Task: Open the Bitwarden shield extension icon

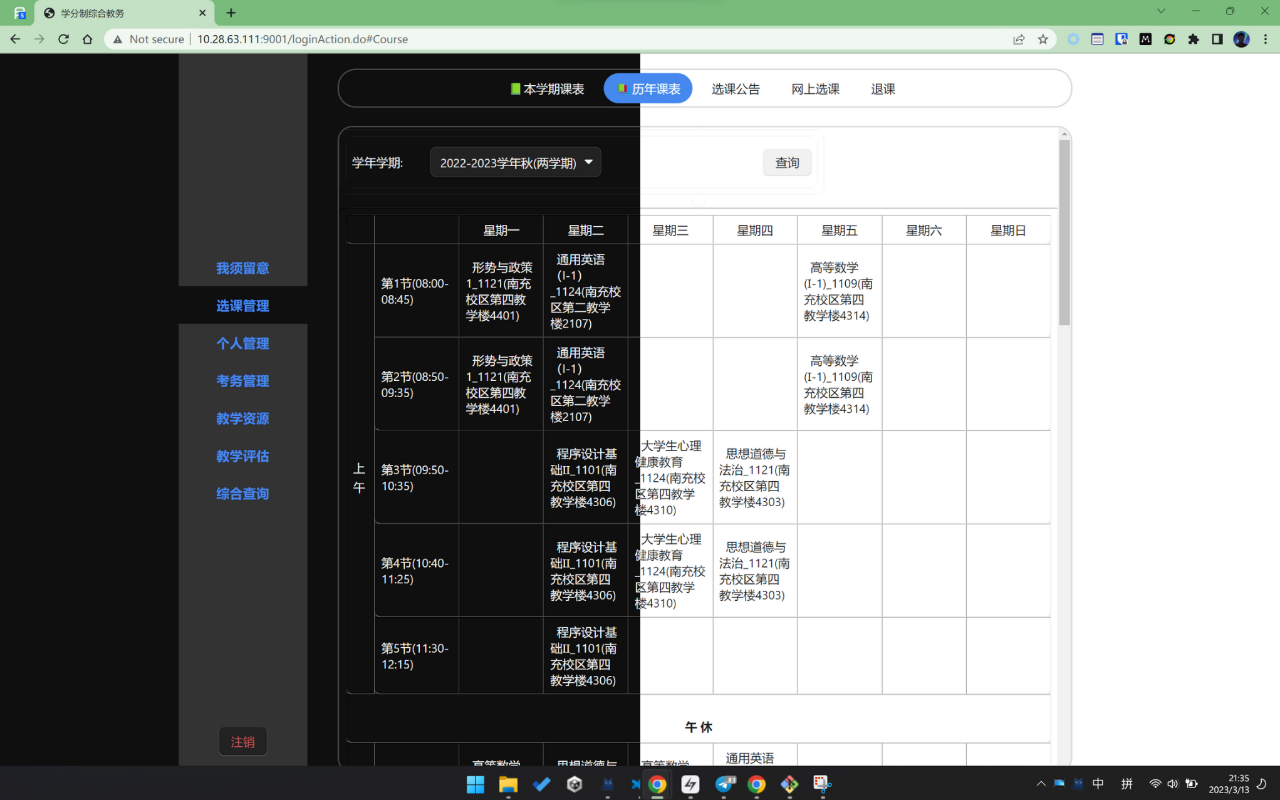Action: [1121, 39]
